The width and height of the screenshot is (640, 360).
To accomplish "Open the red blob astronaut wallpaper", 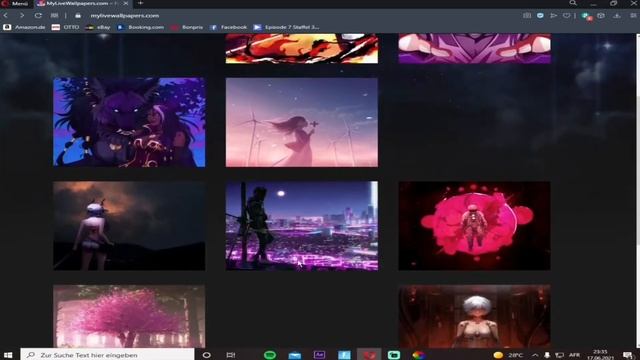I will pos(474,226).
